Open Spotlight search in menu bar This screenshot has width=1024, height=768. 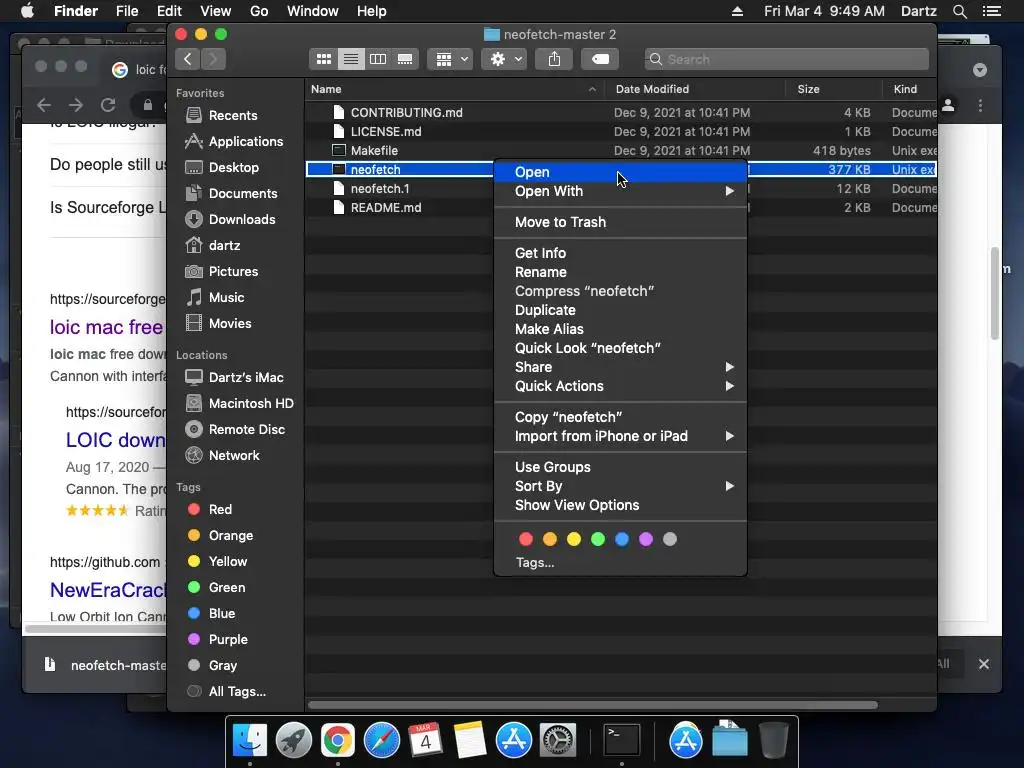959,11
